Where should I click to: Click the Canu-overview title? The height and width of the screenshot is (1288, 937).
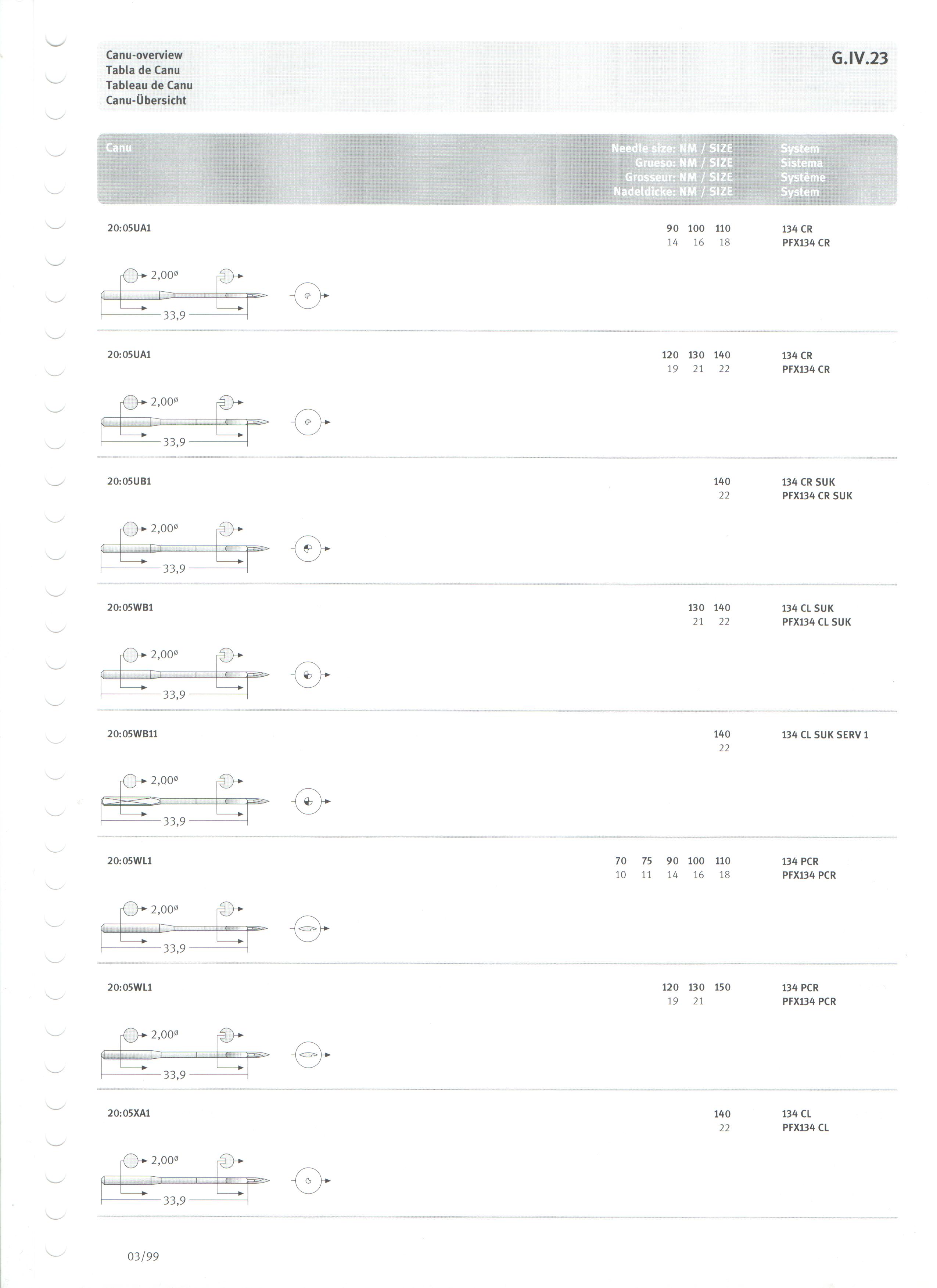[x=144, y=55]
